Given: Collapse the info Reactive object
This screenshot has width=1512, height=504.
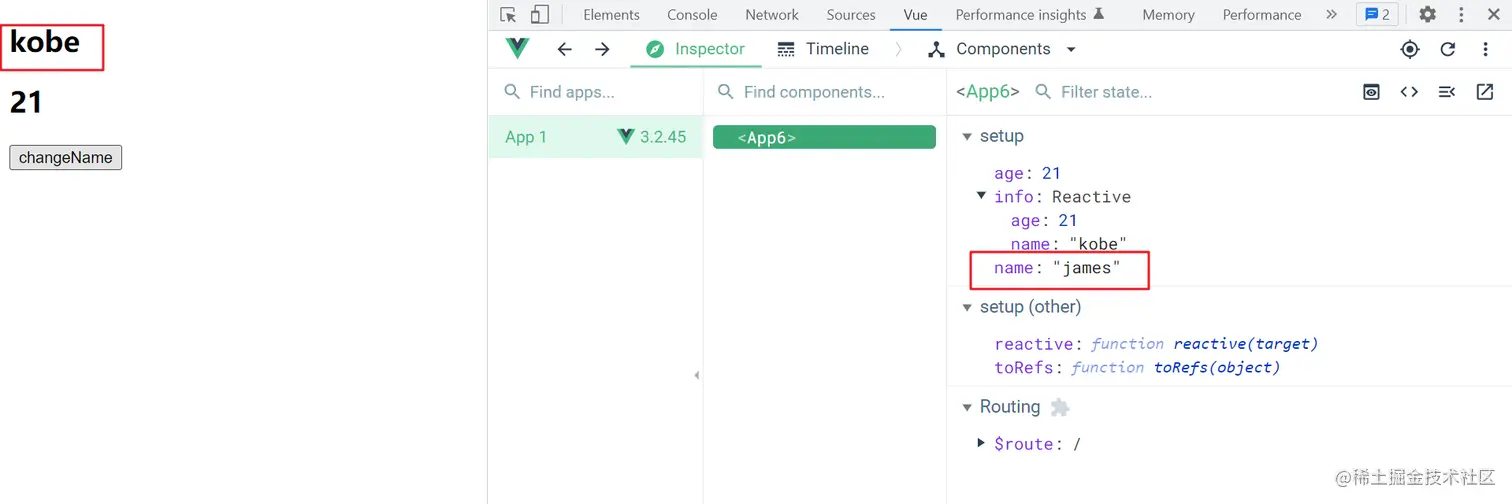Looking at the screenshot, I should [982, 196].
